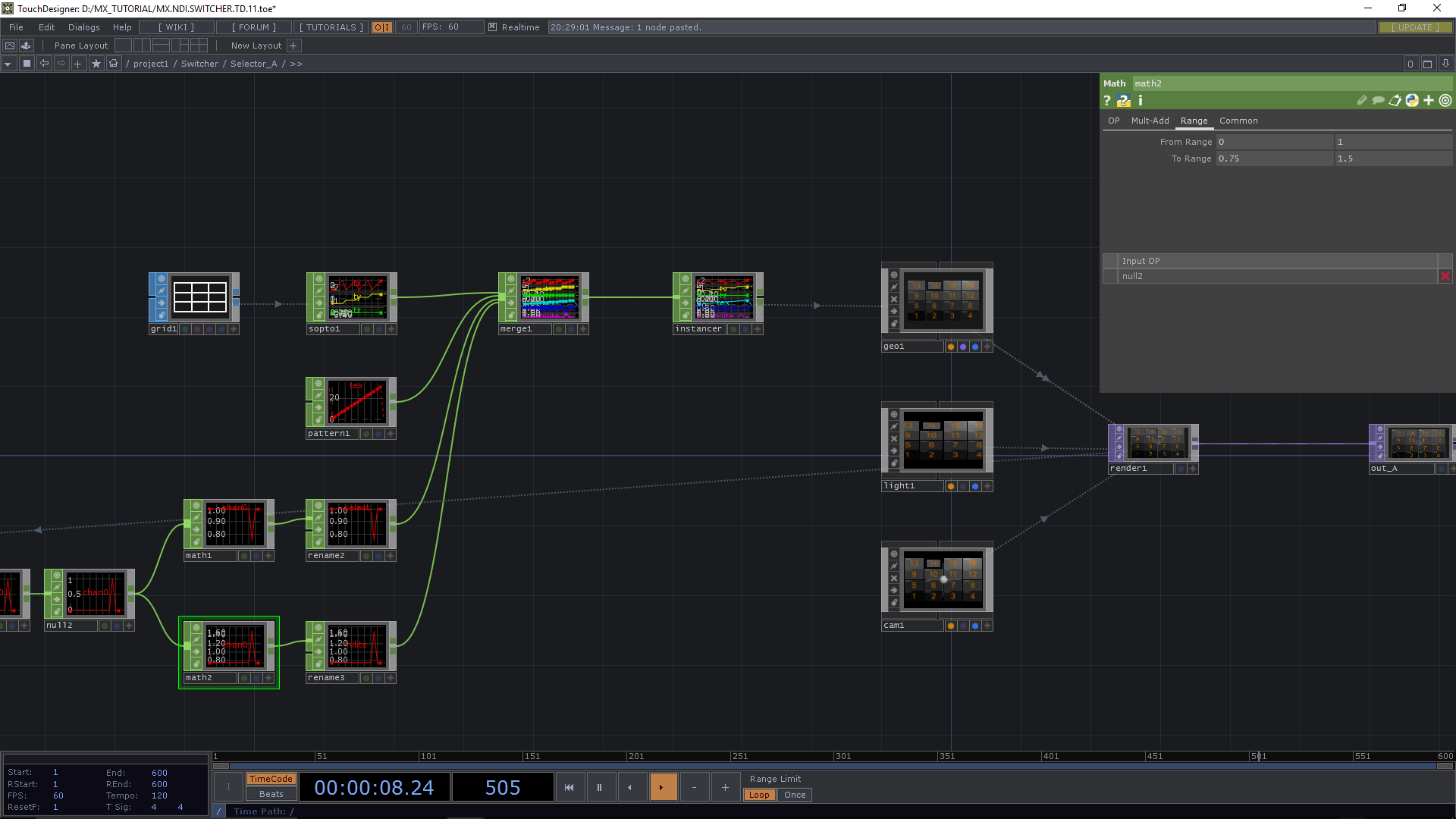Show operator info popup icon
Viewport: 1456px width, 819px height.
coord(1141,101)
